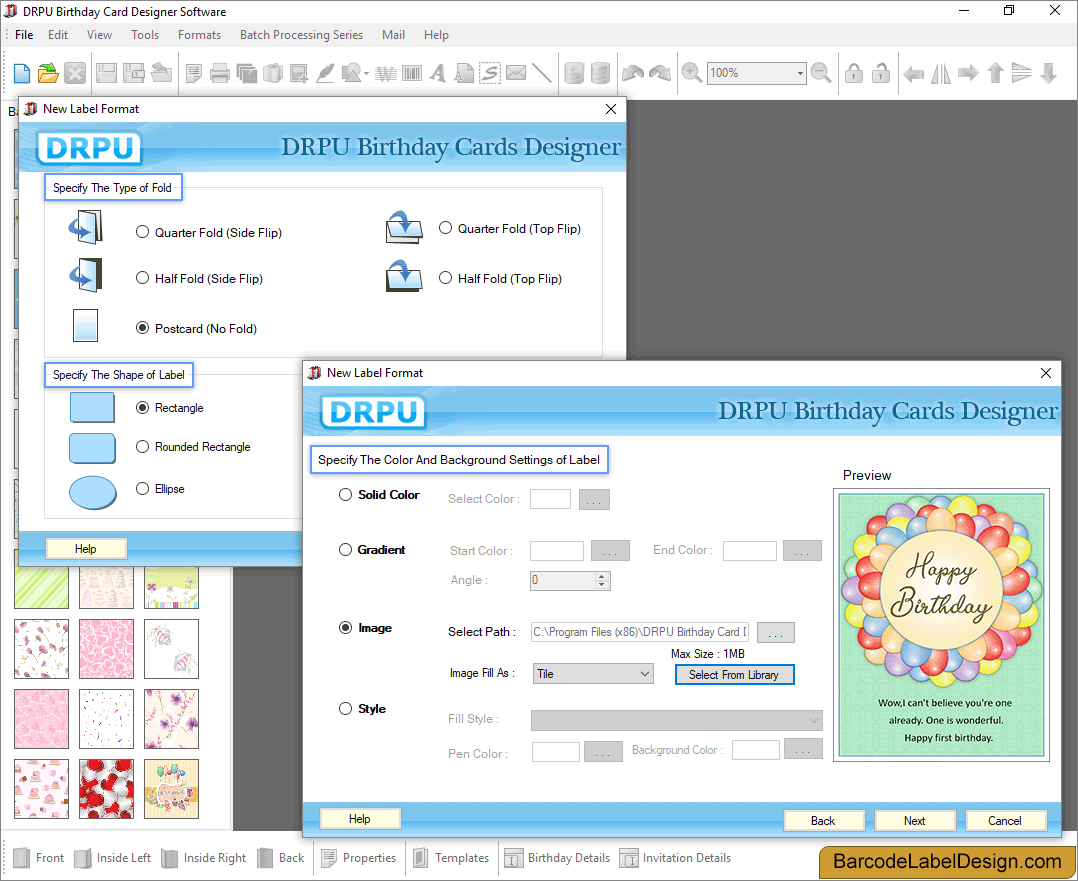Select Quarter Fold (Side Flip) radio button
Screen dimensions: 1078x881
click(x=142, y=232)
